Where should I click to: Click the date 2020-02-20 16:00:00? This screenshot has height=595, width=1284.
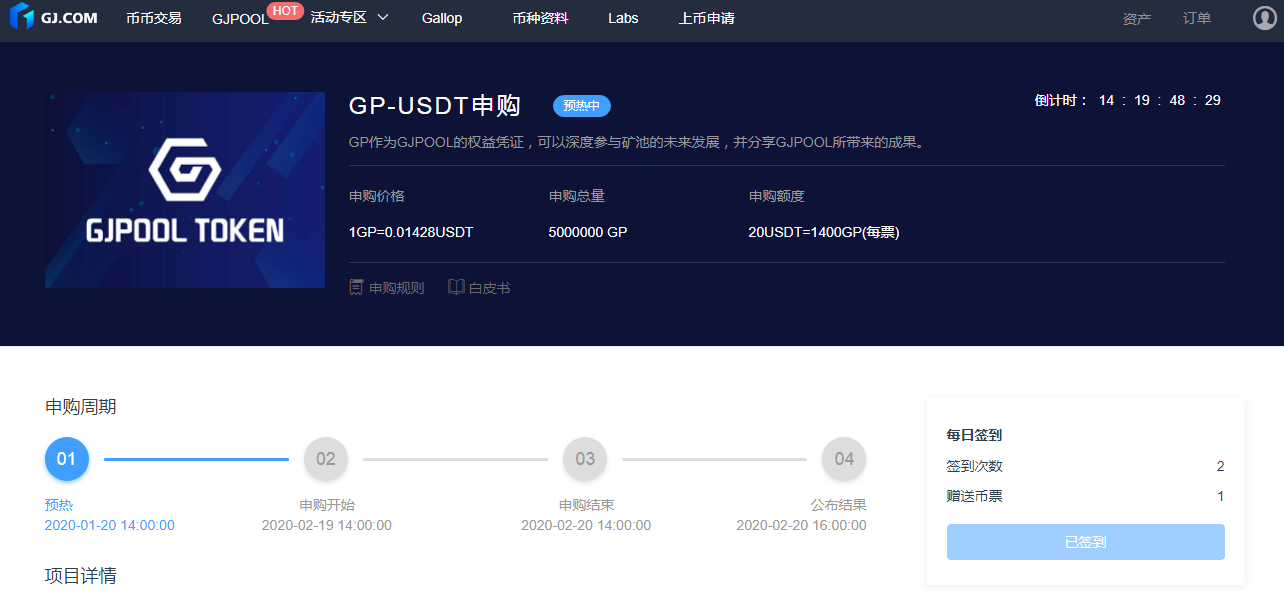tap(802, 525)
